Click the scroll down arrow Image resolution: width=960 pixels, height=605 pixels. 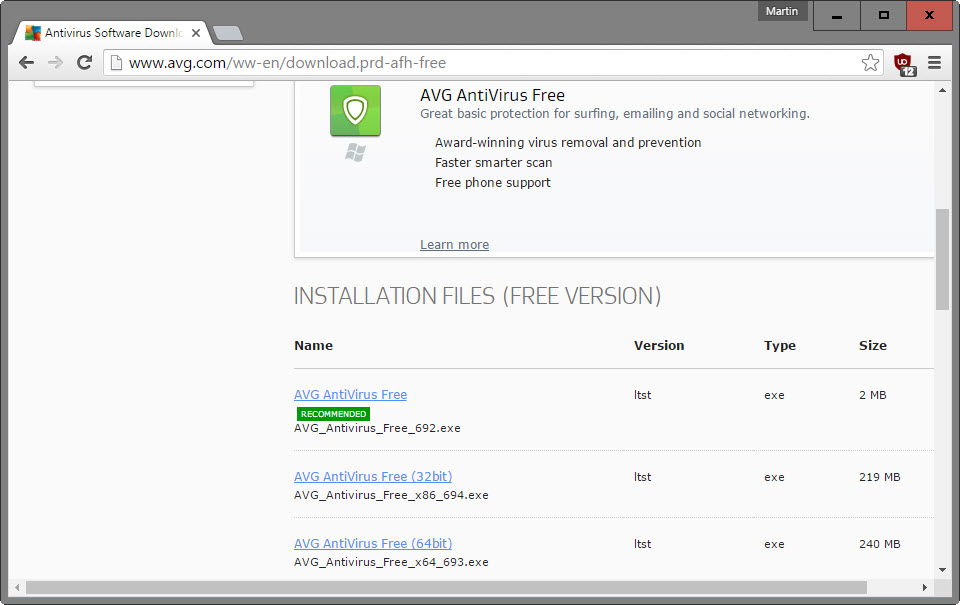pos(942,569)
